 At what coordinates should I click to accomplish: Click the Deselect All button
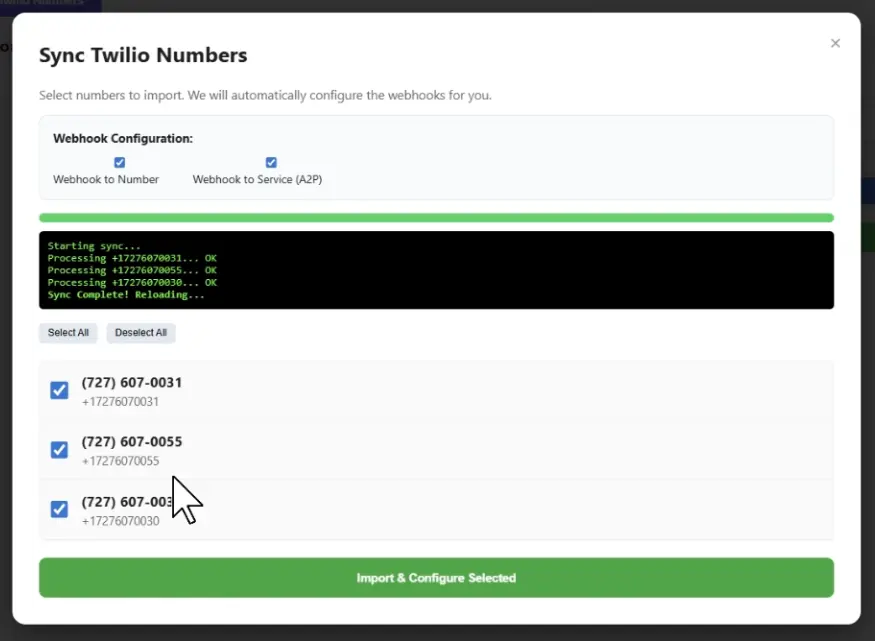point(141,332)
